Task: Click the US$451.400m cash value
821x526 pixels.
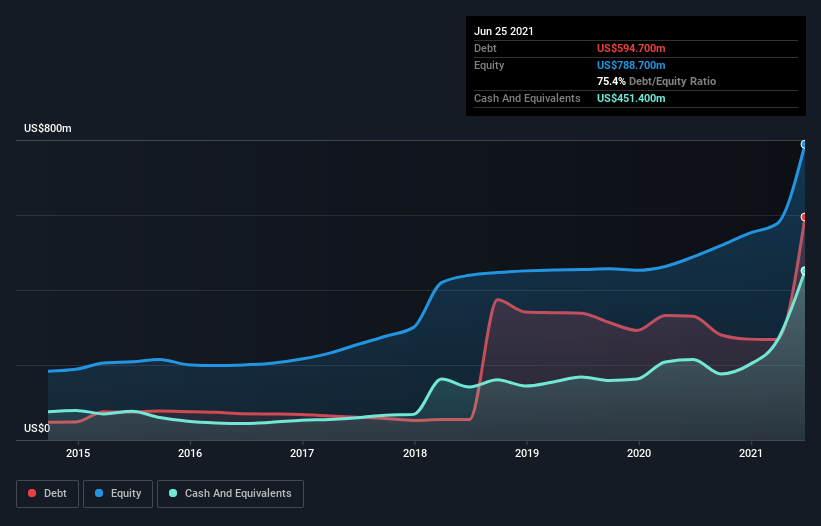Action: pyautogui.click(x=631, y=98)
